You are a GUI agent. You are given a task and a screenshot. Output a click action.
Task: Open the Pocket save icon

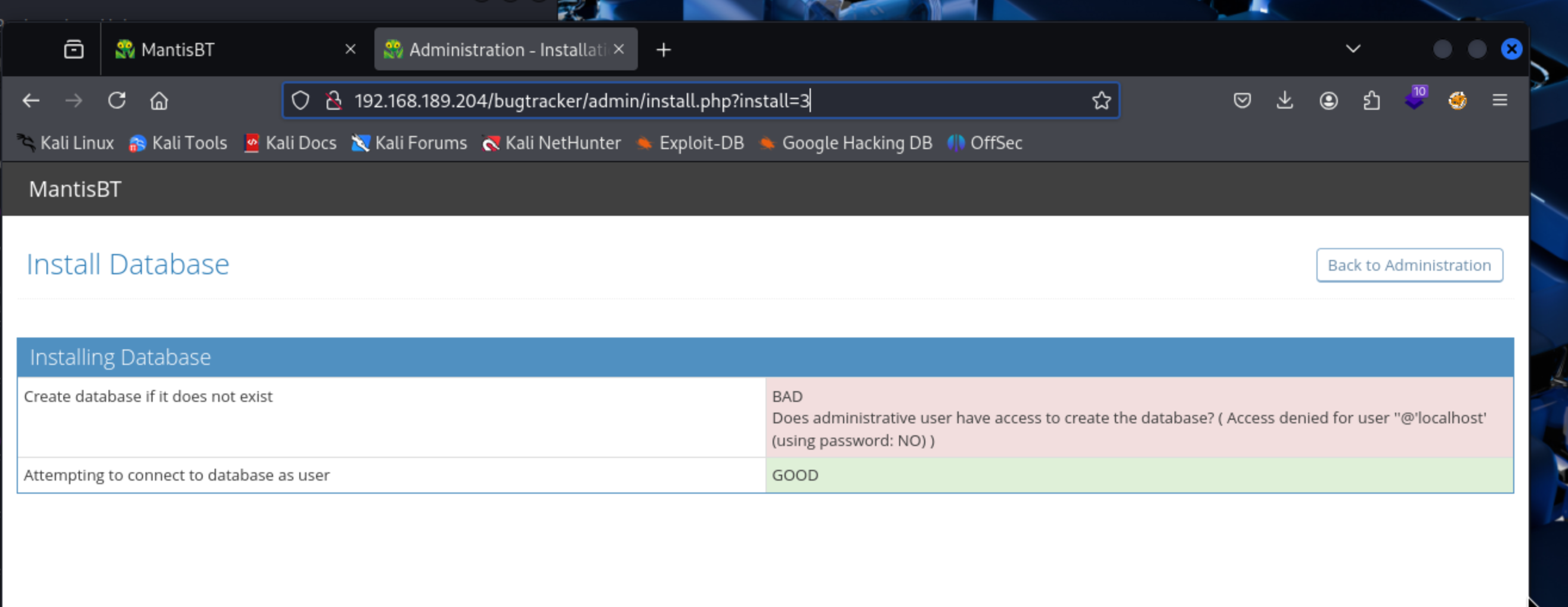(1242, 100)
